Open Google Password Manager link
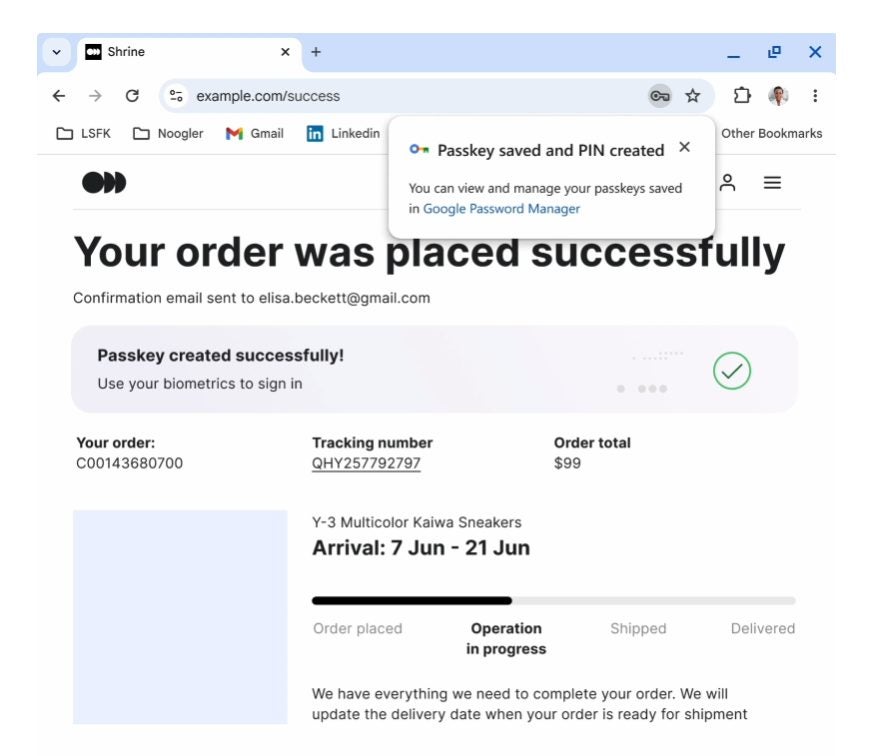The width and height of the screenshot is (870, 756). pos(502,209)
